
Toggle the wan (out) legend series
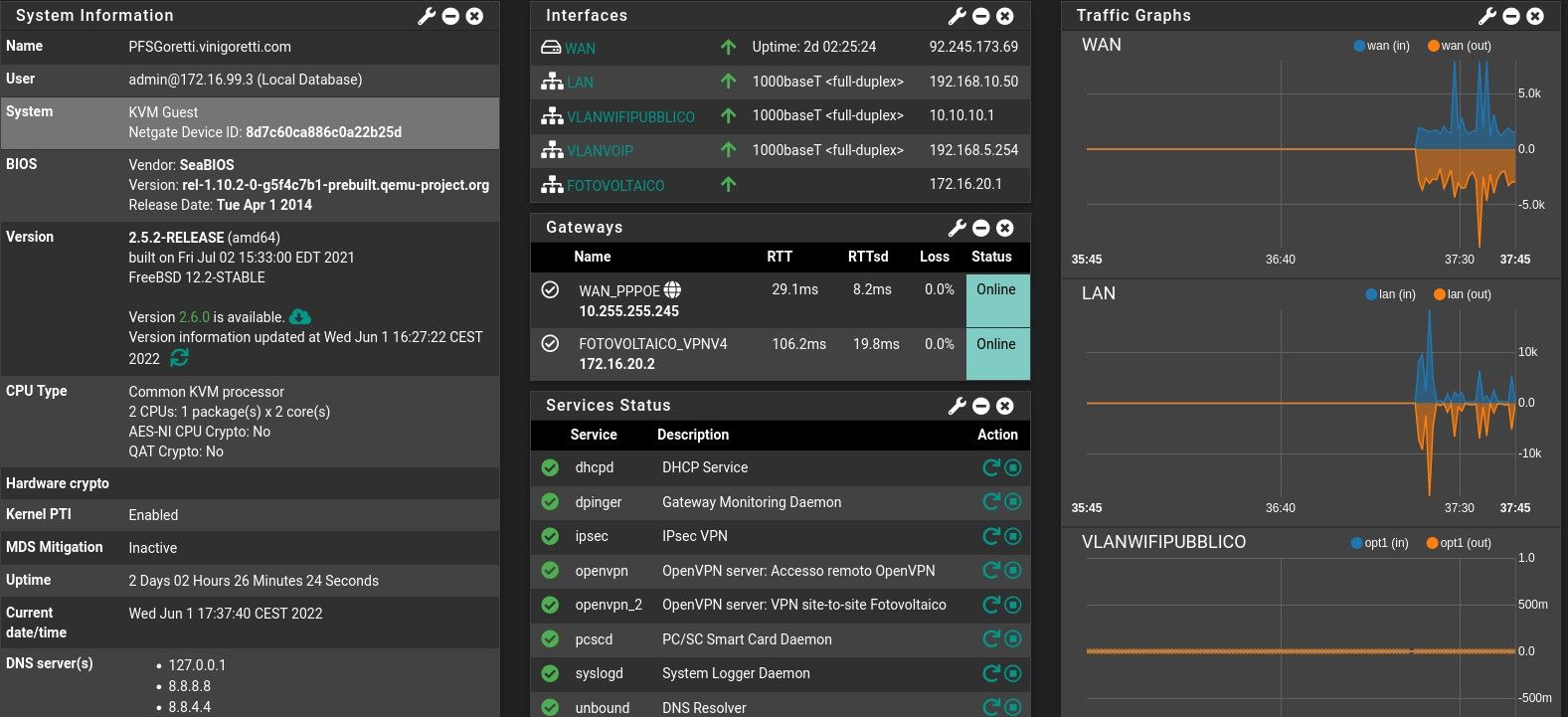[1460, 46]
